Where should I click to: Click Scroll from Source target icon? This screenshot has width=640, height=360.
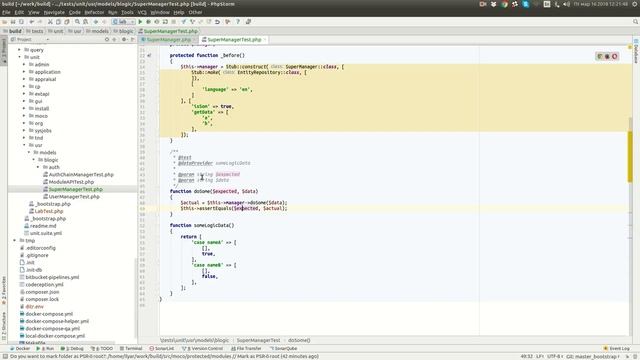click(x=107, y=40)
